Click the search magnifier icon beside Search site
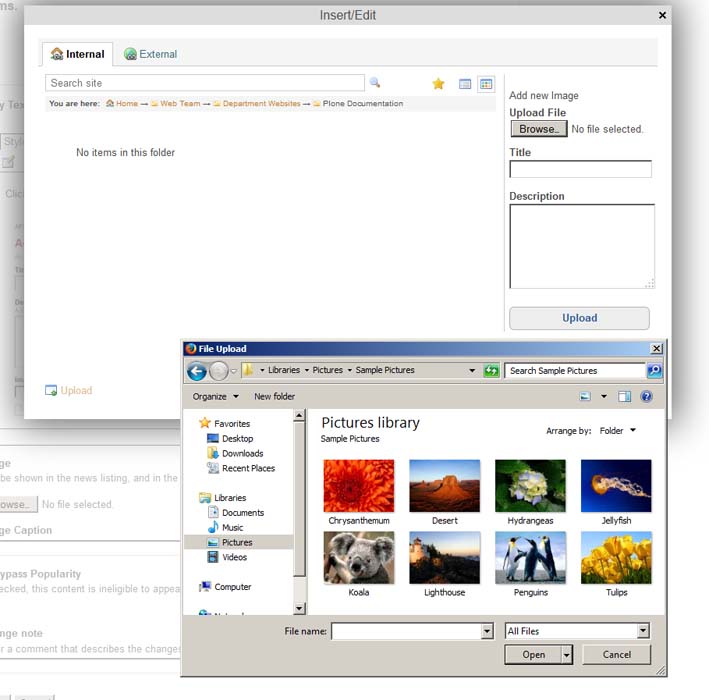Screen dimensions: 709x700 click(x=375, y=83)
